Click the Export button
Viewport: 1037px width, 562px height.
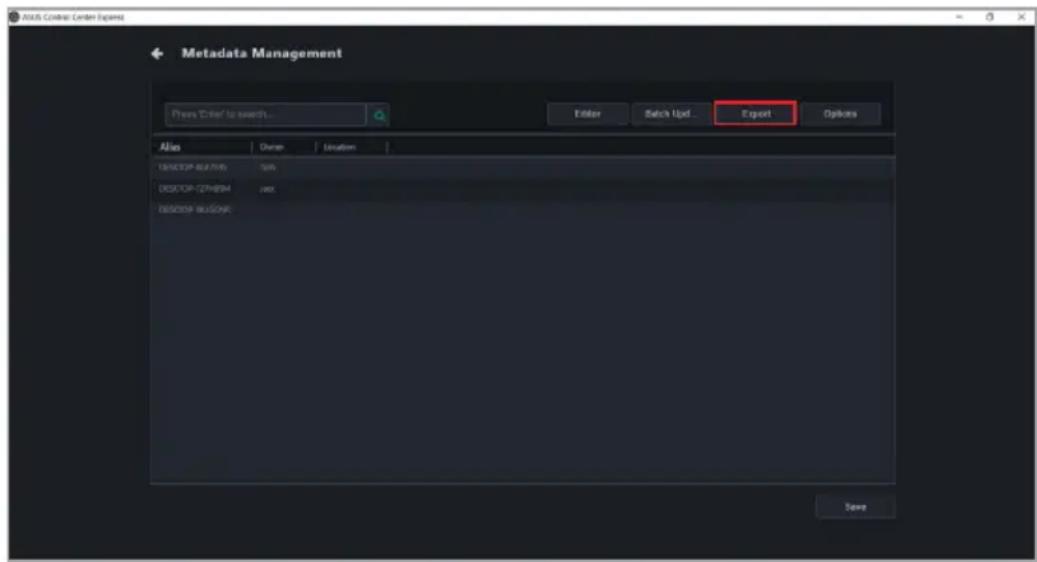(x=755, y=114)
